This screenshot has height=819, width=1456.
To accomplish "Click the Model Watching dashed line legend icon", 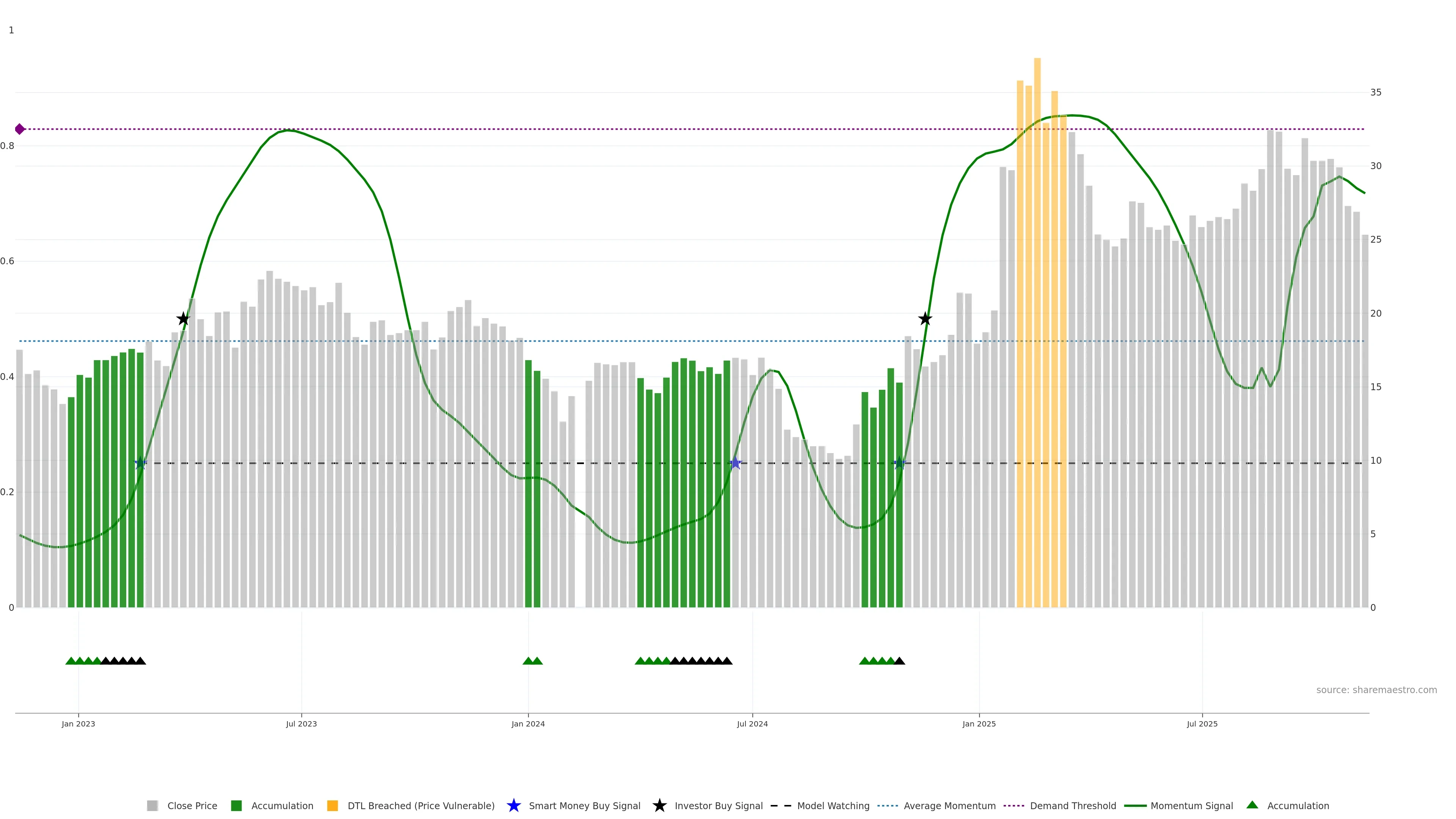I will pyautogui.click(x=781, y=805).
